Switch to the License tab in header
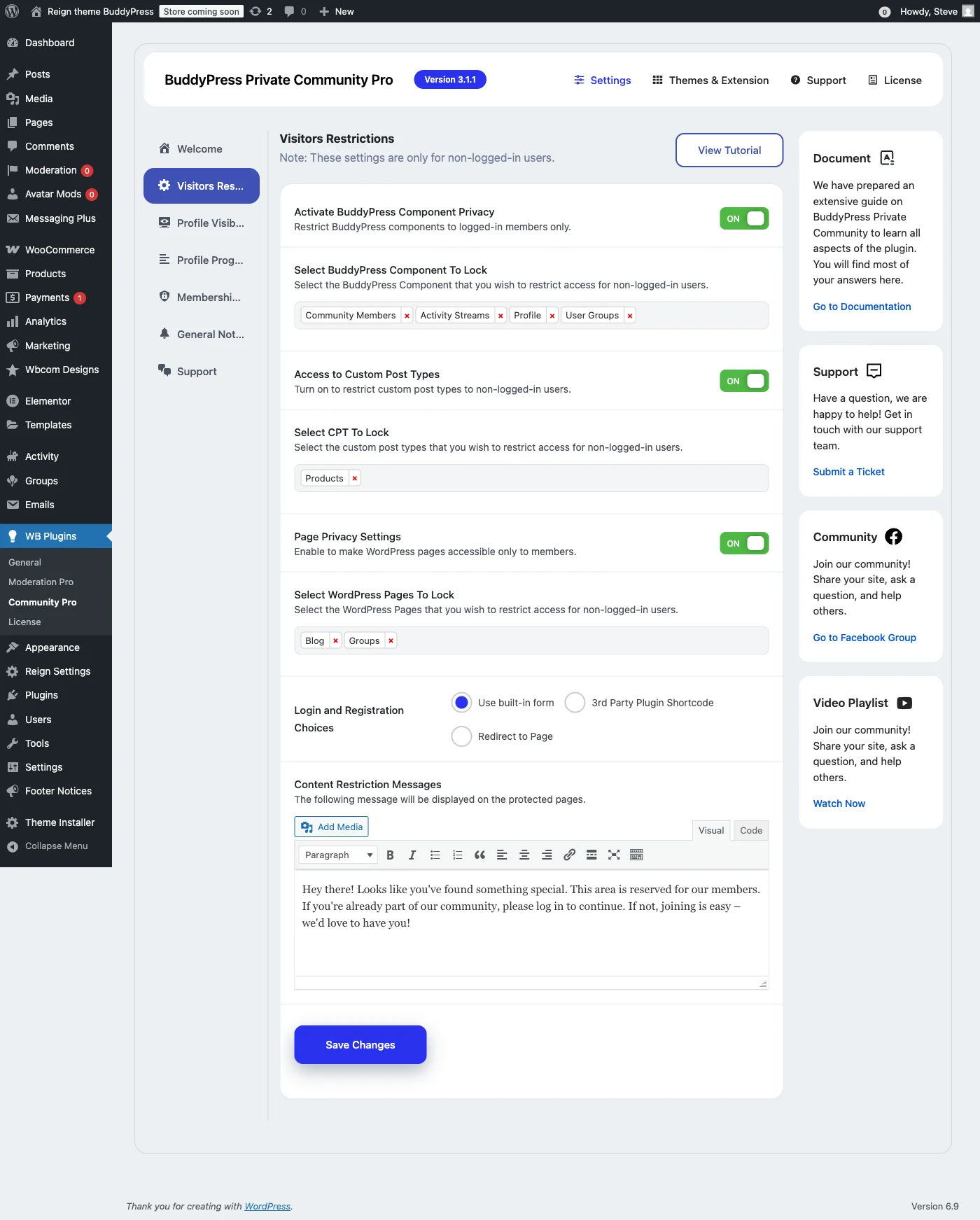 (895, 80)
